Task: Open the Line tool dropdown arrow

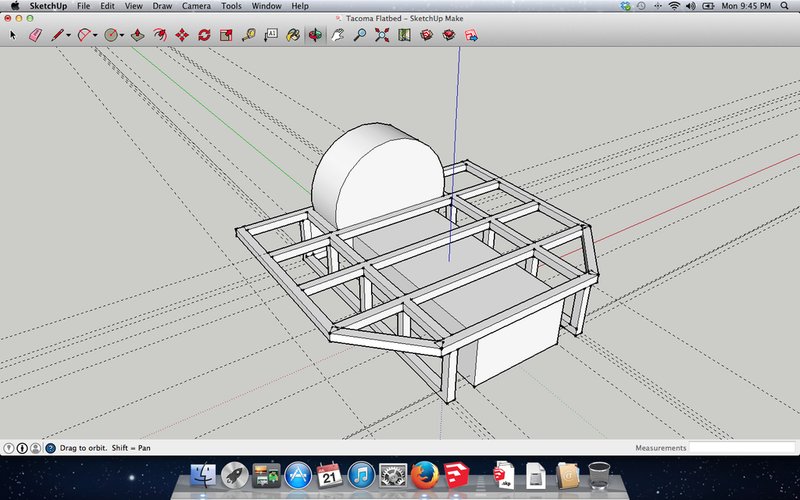Action: point(68,35)
